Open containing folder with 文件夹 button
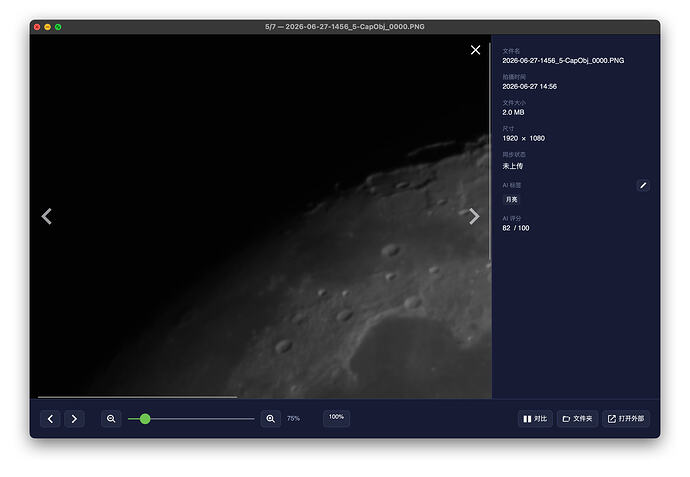Image resolution: width=690 pixels, height=477 pixels. (x=577, y=418)
